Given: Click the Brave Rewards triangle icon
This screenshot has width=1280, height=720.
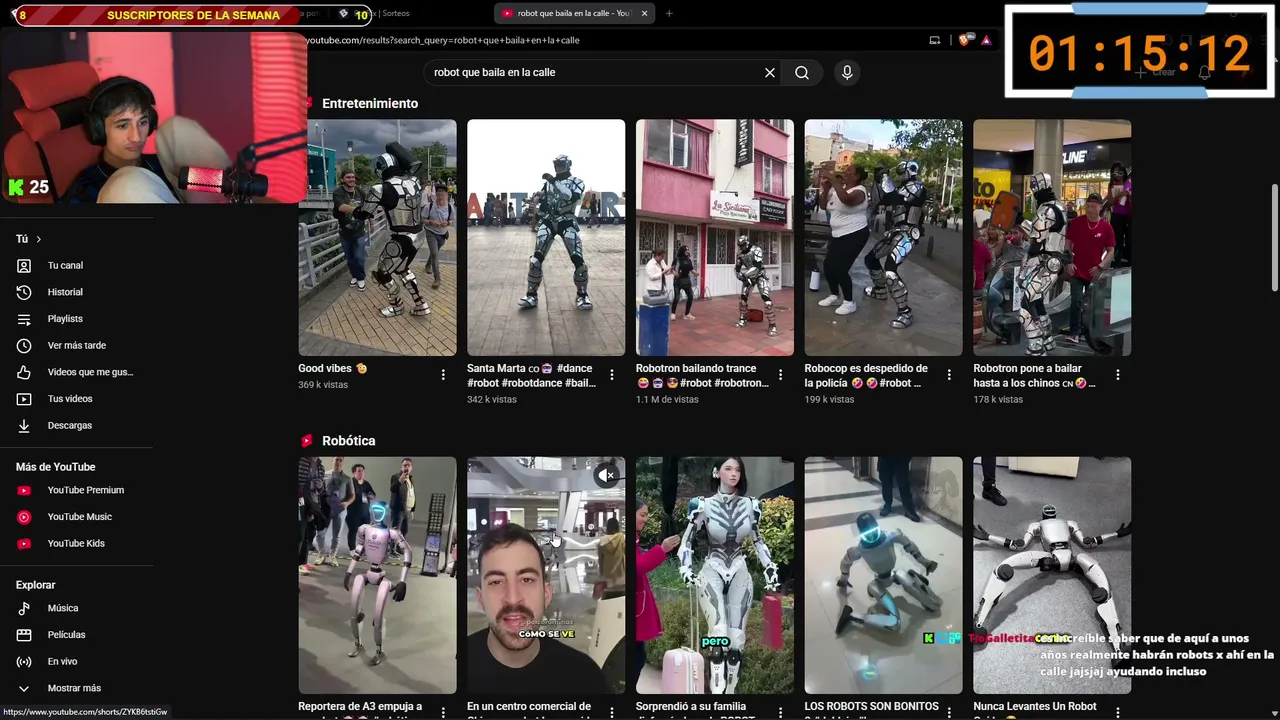Looking at the screenshot, I should pyautogui.click(x=986, y=40).
